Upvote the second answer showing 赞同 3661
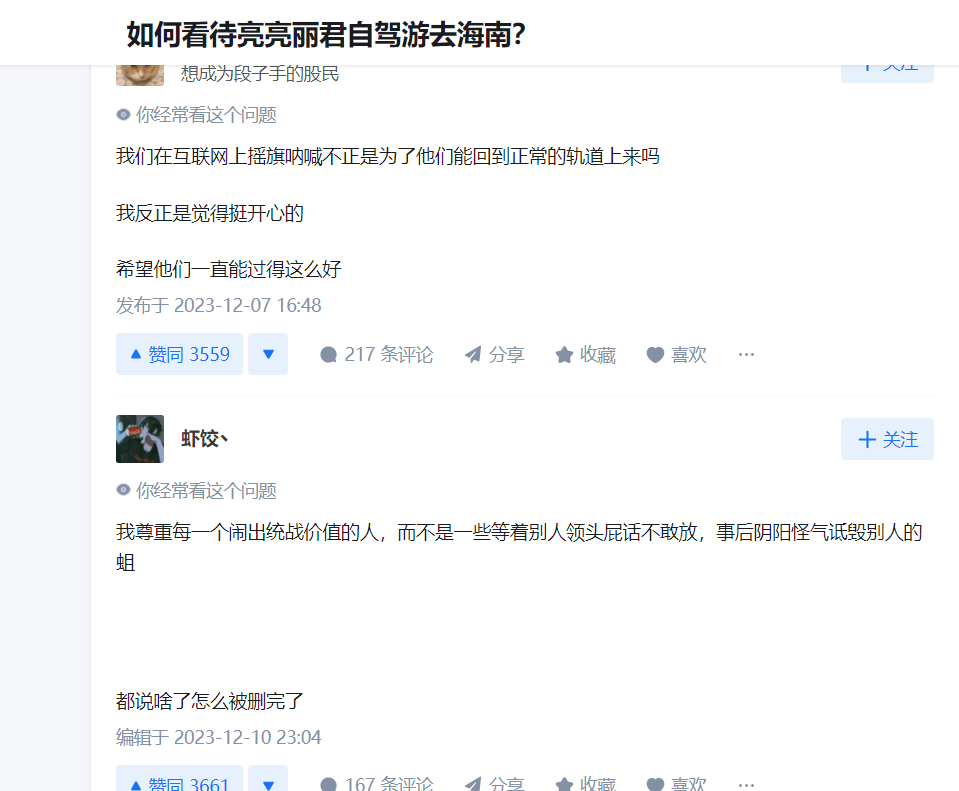The width and height of the screenshot is (959, 791). coord(179,779)
